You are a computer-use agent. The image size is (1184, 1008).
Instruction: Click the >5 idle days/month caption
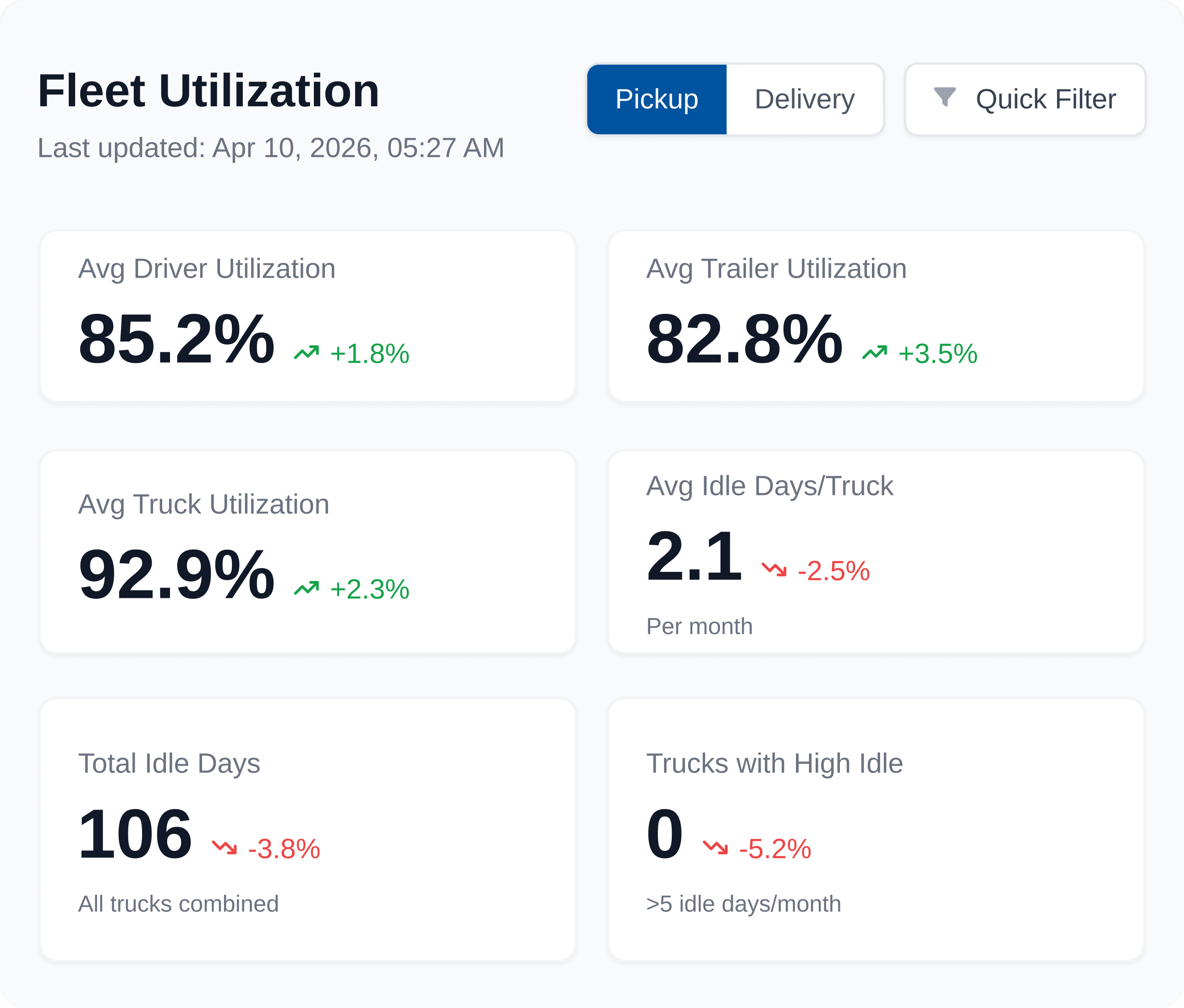[743, 904]
